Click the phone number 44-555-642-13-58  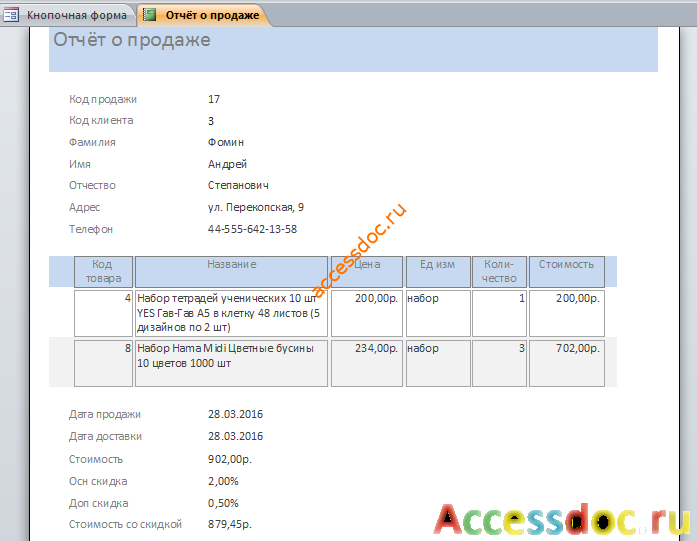tap(252, 229)
